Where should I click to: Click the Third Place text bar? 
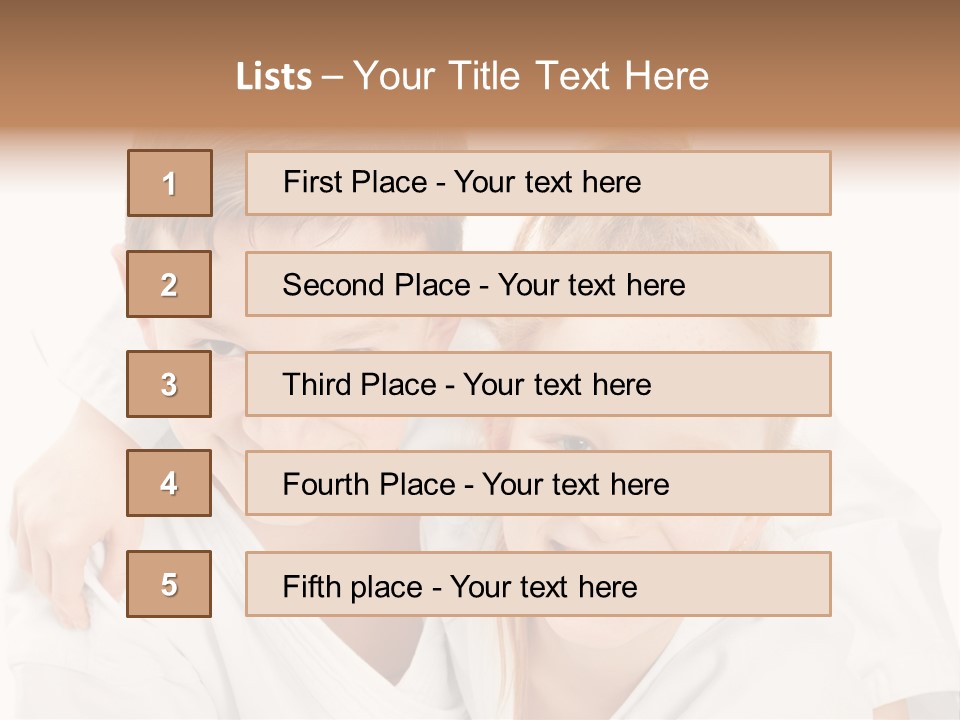point(538,384)
